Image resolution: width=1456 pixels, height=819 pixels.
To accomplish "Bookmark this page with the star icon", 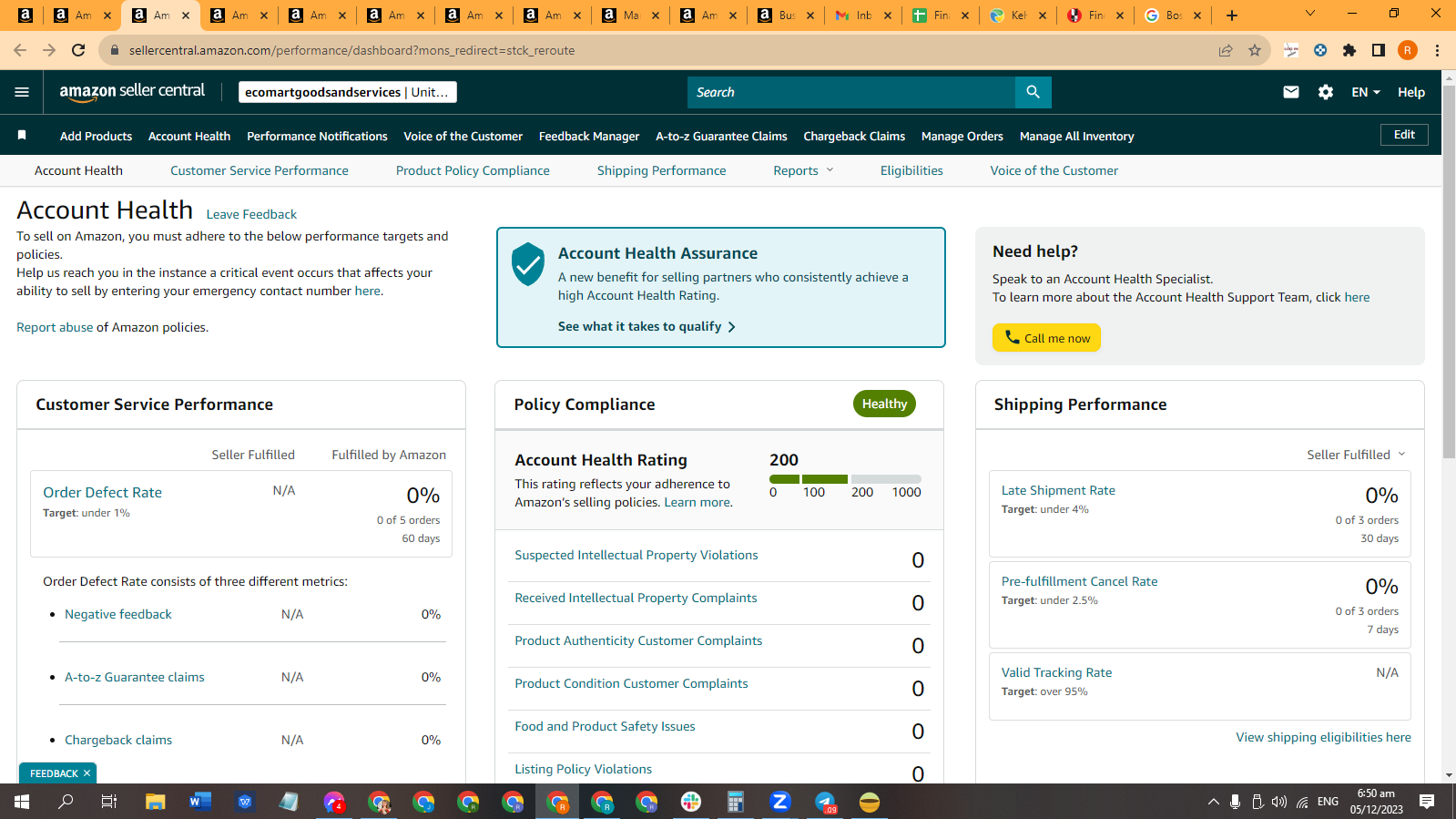I will (1254, 50).
